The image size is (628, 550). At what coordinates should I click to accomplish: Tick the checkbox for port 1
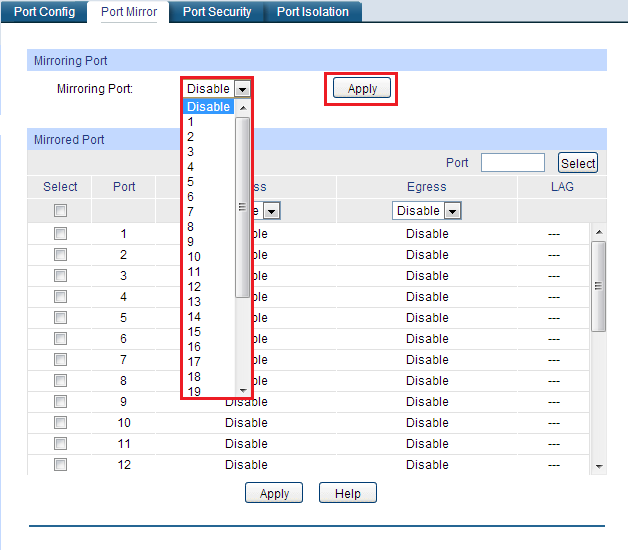click(60, 234)
